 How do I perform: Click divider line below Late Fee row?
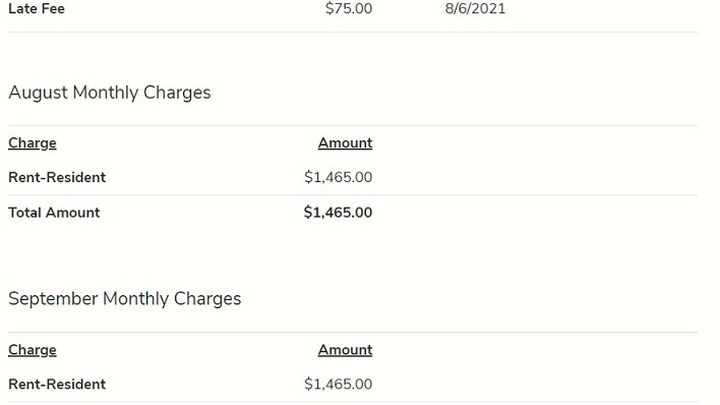coord(353,32)
